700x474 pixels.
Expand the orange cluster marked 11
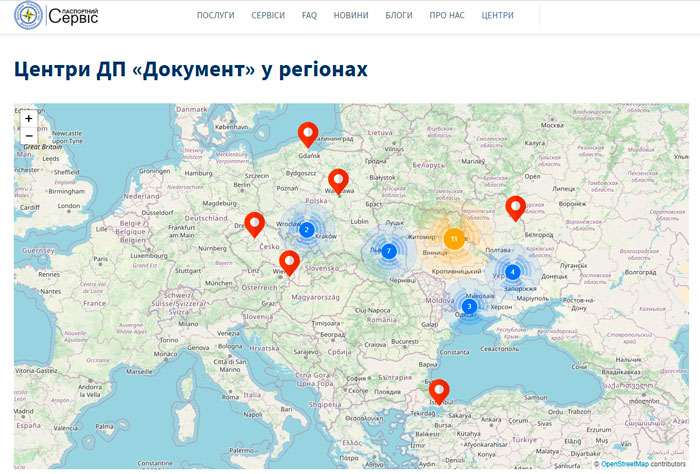click(454, 238)
